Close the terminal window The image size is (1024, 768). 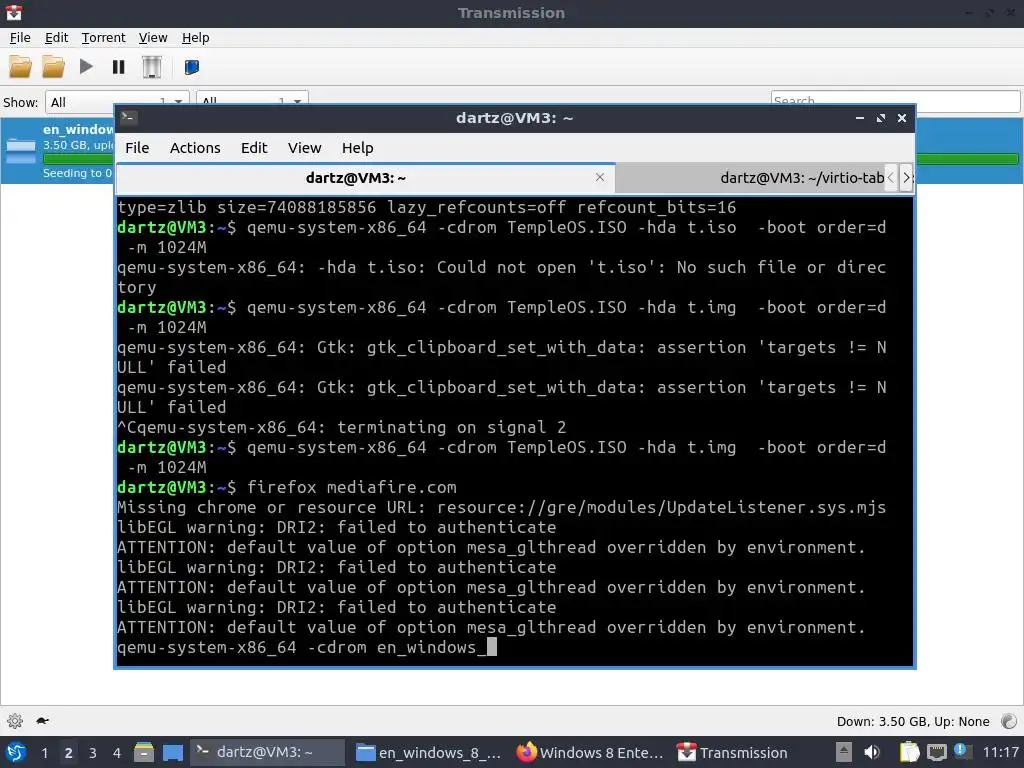click(x=902, y=118)
